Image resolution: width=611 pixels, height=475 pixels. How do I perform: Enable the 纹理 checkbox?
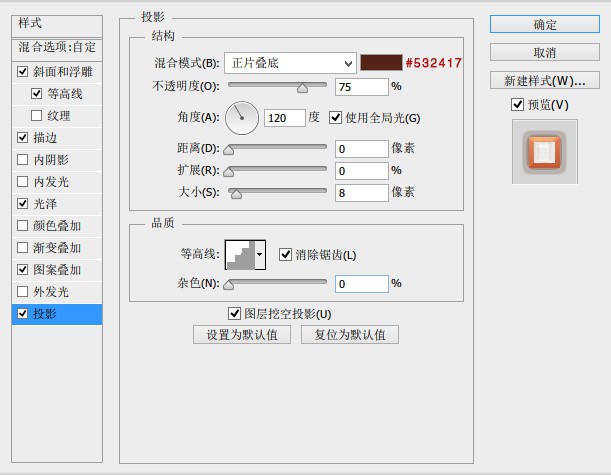[x=36, y=115]
